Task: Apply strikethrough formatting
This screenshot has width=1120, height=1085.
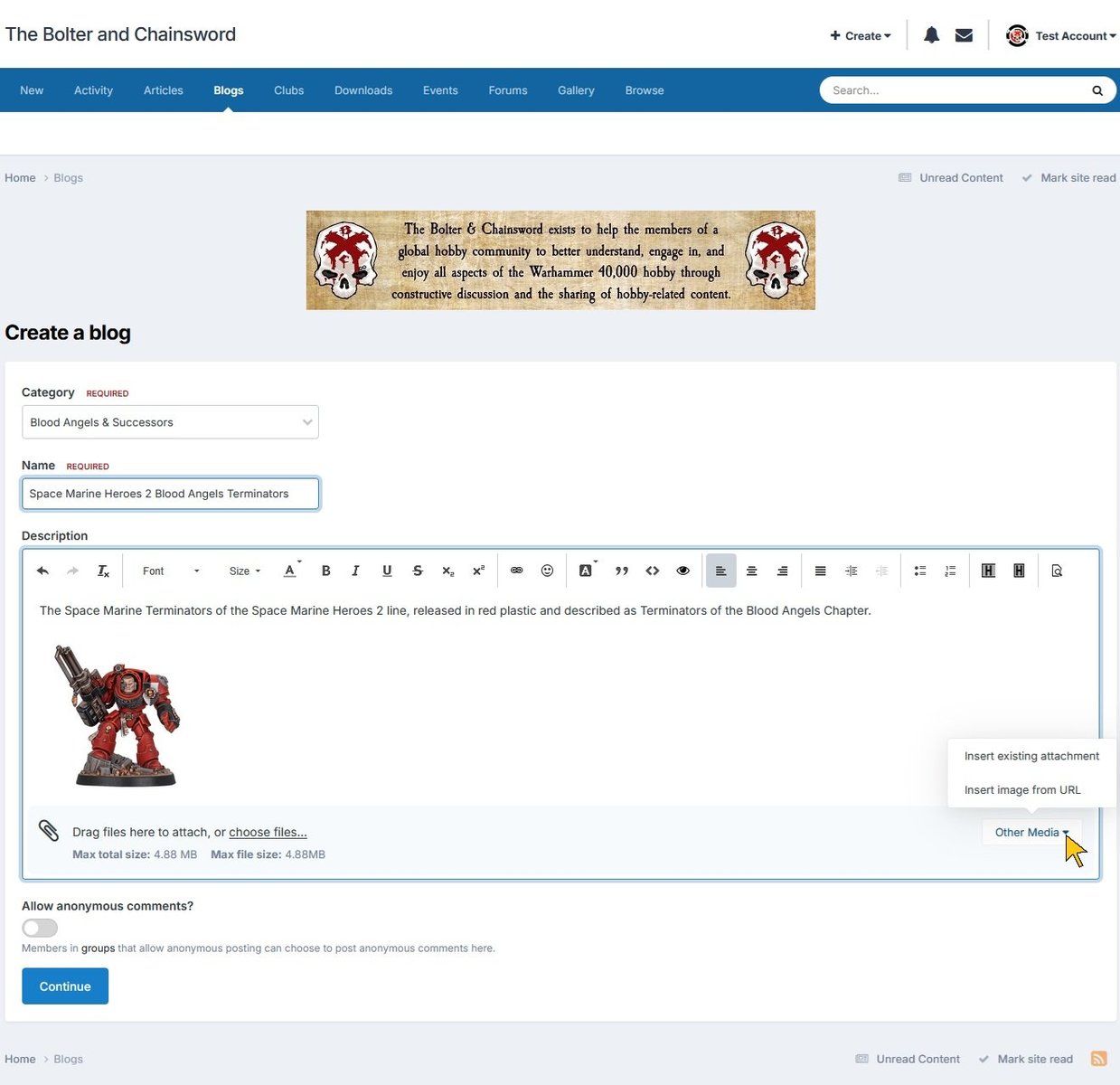Action: coord(418,571)
